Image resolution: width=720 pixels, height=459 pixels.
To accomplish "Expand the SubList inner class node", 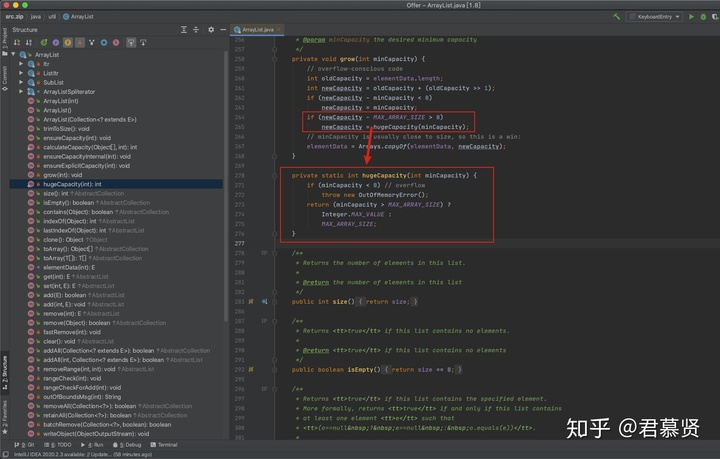I will click(21, 82).
